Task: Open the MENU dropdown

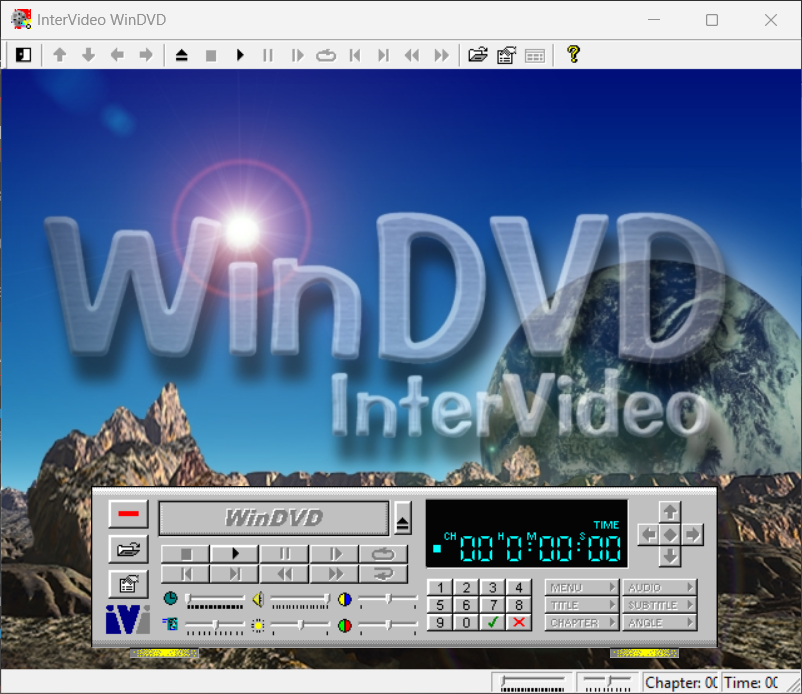Action: (582, 588)
